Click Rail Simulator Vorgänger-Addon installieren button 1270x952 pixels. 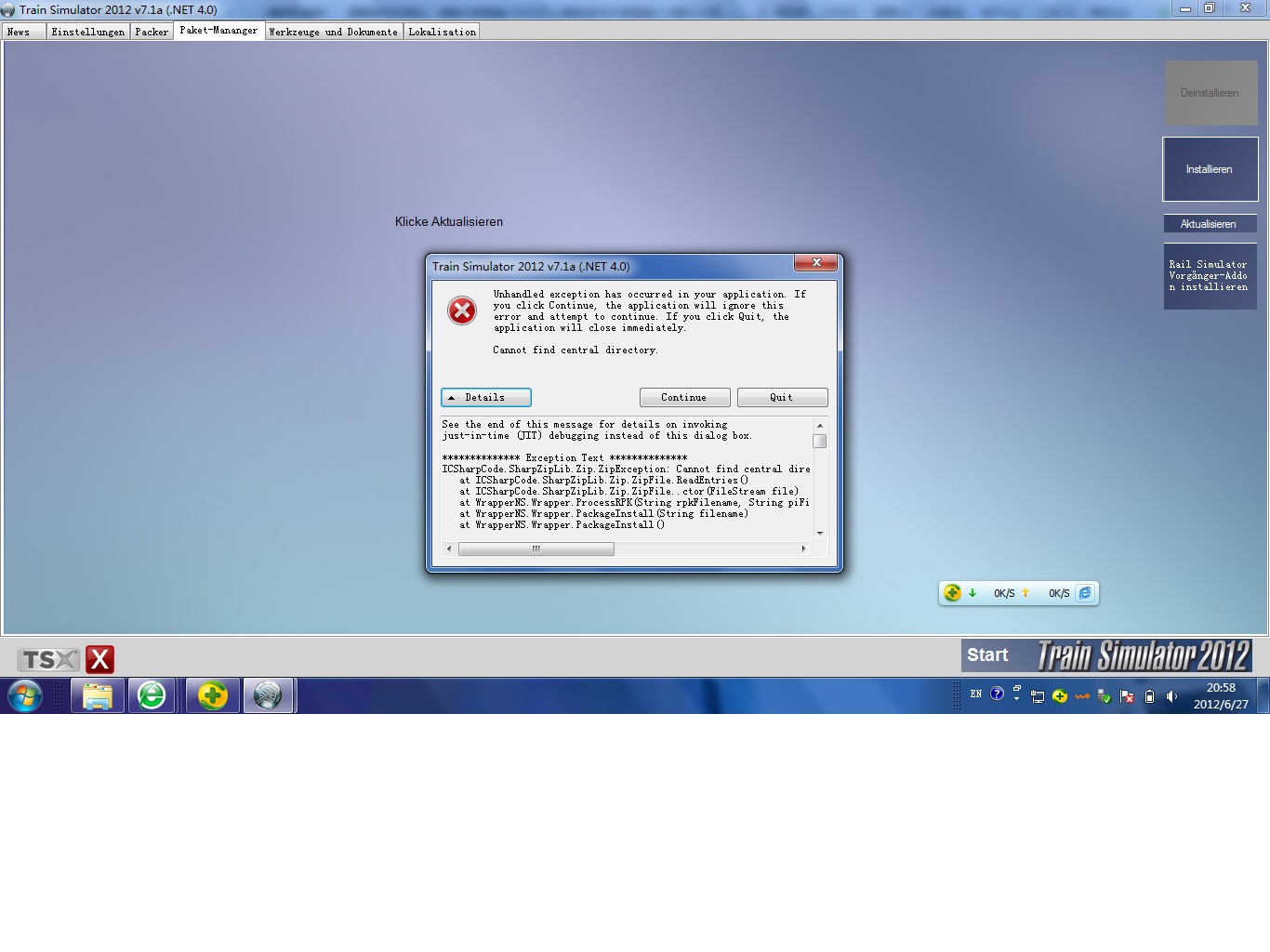(1210, 276)
